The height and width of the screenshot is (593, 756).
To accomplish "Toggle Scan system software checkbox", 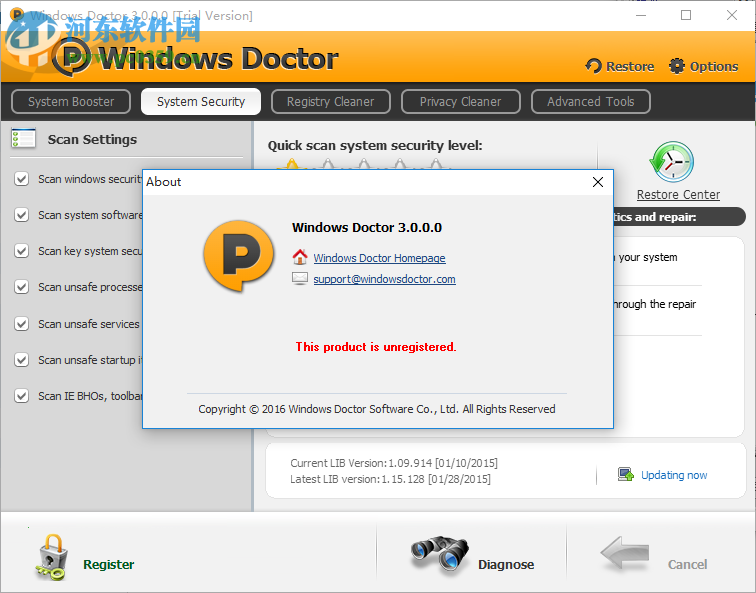I will pyautogui.click(x=21, y=215).
